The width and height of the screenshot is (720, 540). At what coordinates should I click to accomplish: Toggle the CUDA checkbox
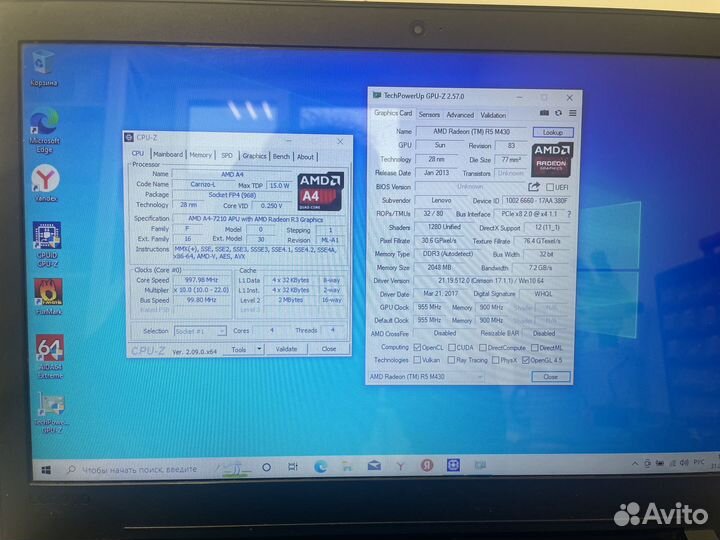[x=452, y=348]
